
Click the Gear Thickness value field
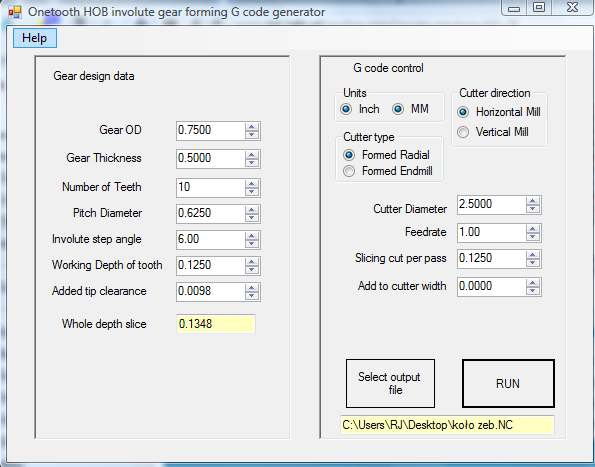[210, 159]
